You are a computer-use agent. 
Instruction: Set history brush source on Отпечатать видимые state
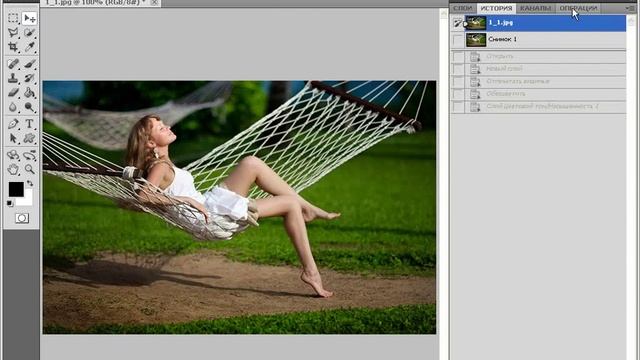pos(458,82)
